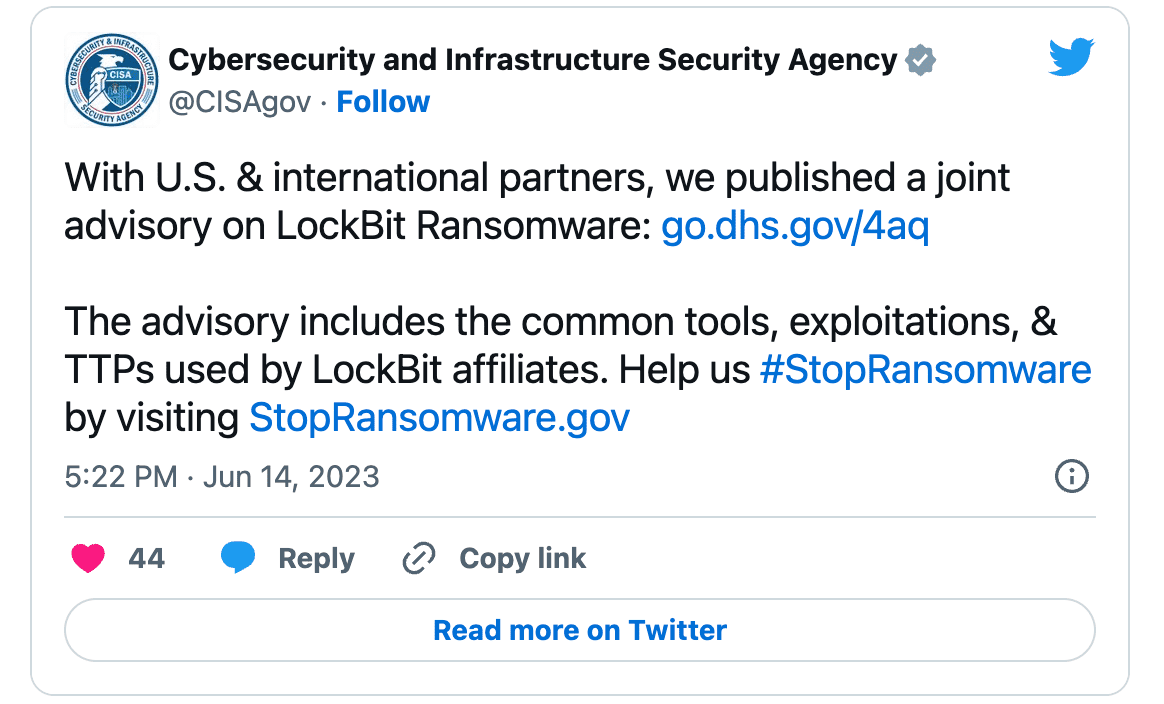Click the like count showing 44
This screenshot has height=704, width=1164.
(x=143, y=558)
